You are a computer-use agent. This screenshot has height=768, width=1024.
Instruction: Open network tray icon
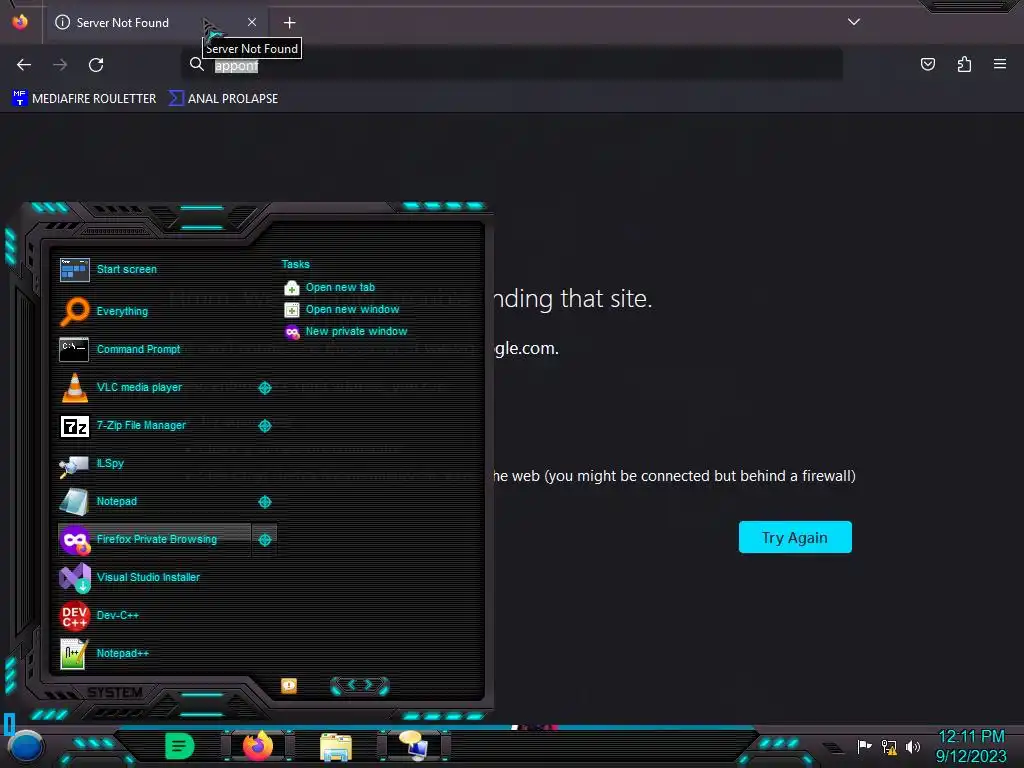pos(889,746)
